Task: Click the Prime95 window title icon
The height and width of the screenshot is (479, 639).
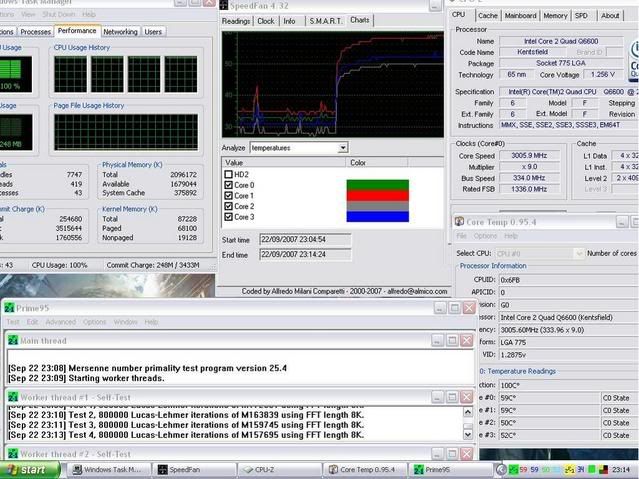Action: click(9, 308)
